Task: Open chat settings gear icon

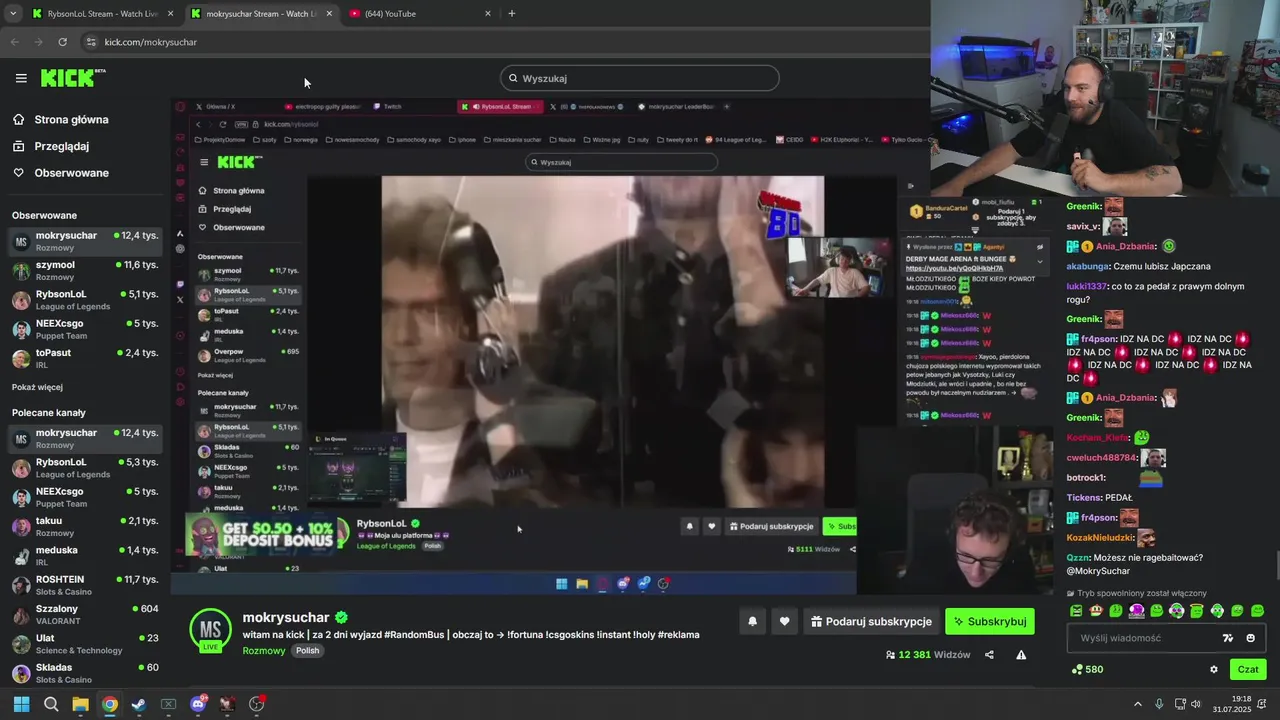Action: click(1214, 670)
